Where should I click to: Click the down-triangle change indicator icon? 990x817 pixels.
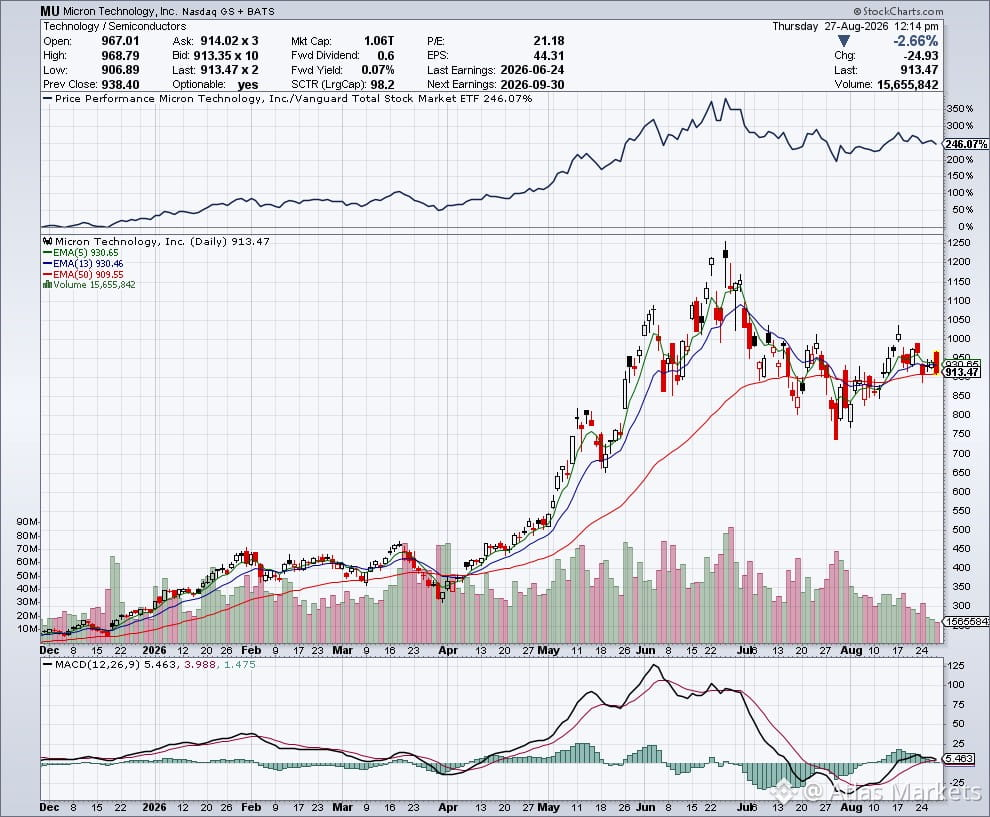844,41
